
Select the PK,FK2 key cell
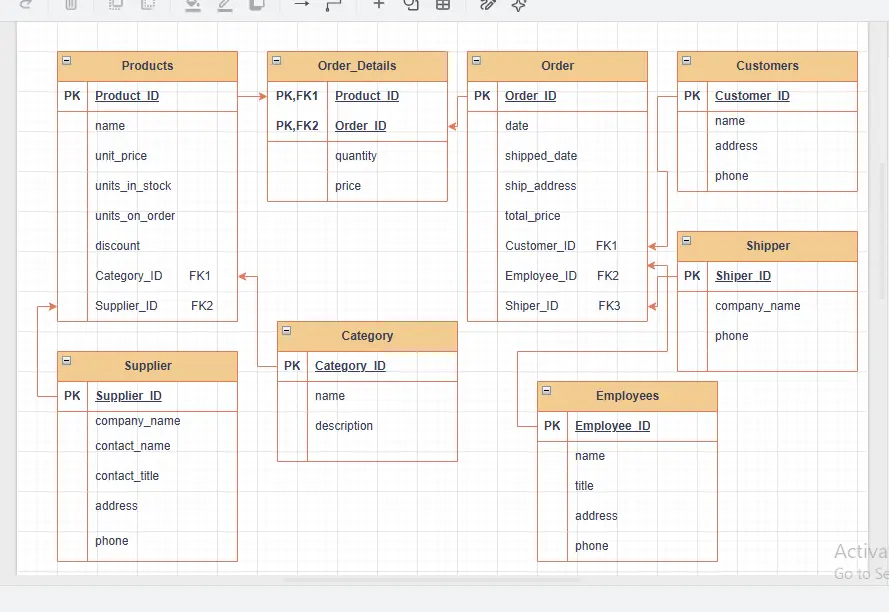(297, 126)
